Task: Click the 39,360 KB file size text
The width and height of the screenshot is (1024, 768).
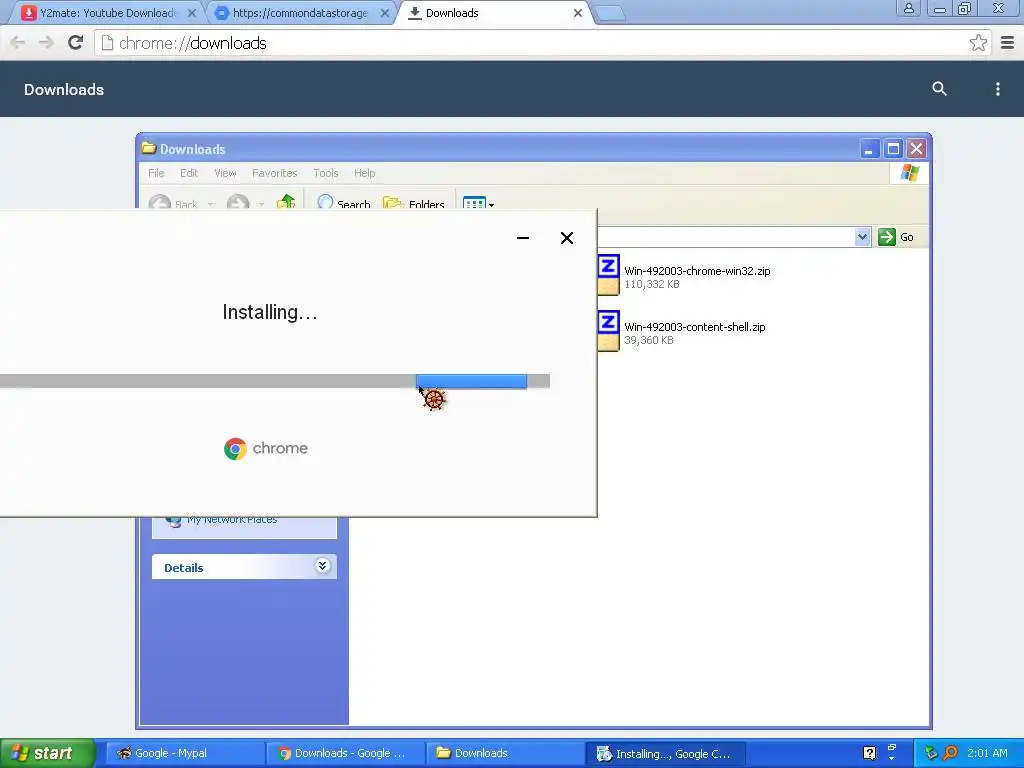Action: coord(648,340)
